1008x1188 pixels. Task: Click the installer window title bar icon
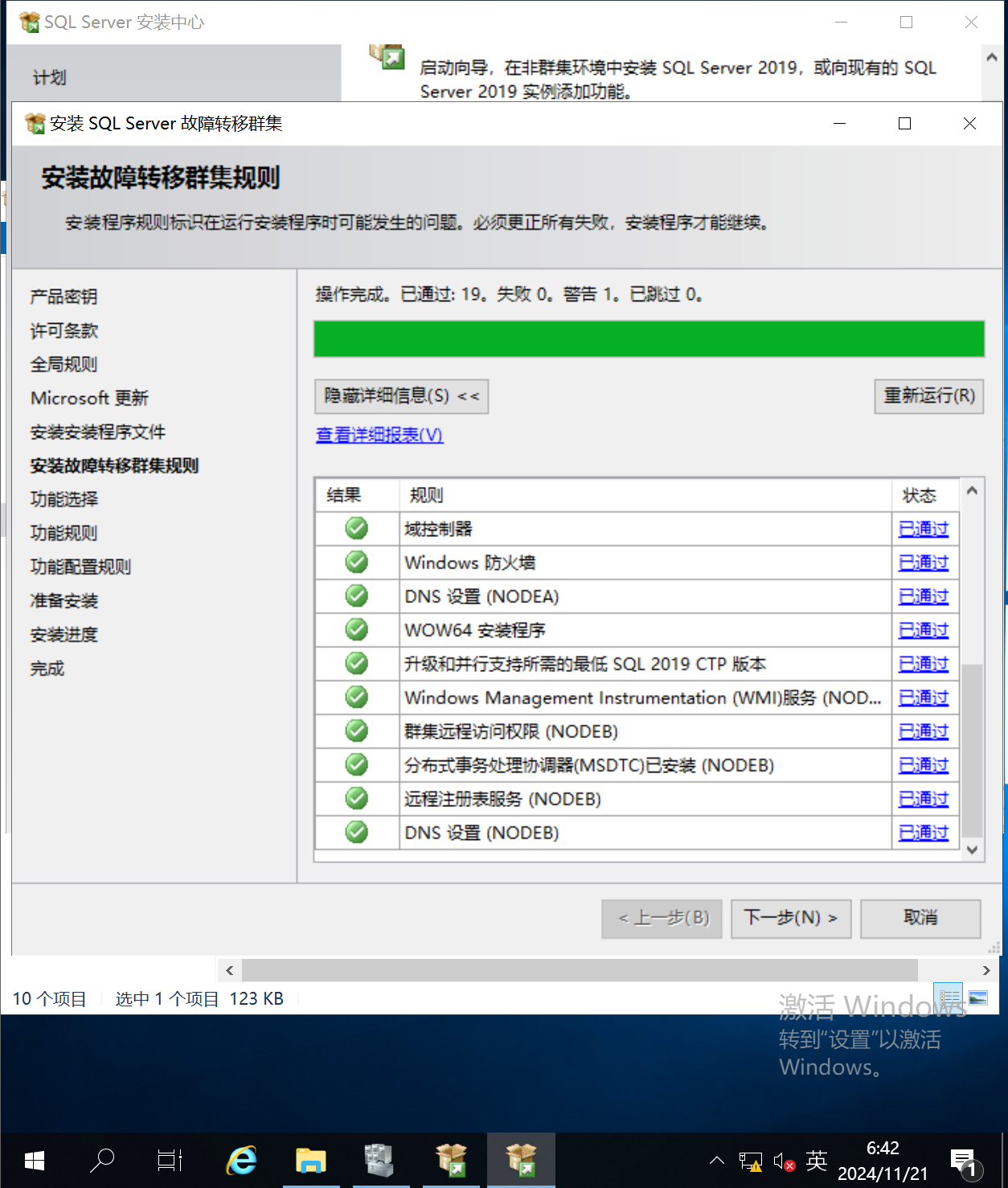[35, 123]
